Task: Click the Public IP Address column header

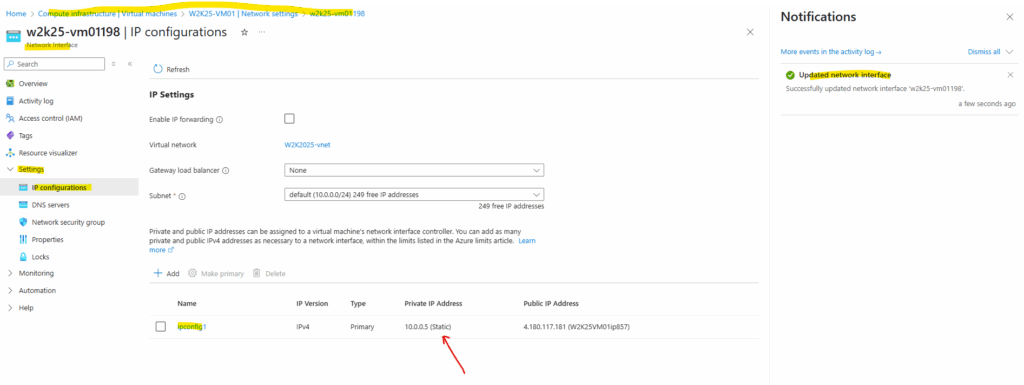Action: point(551,303)
